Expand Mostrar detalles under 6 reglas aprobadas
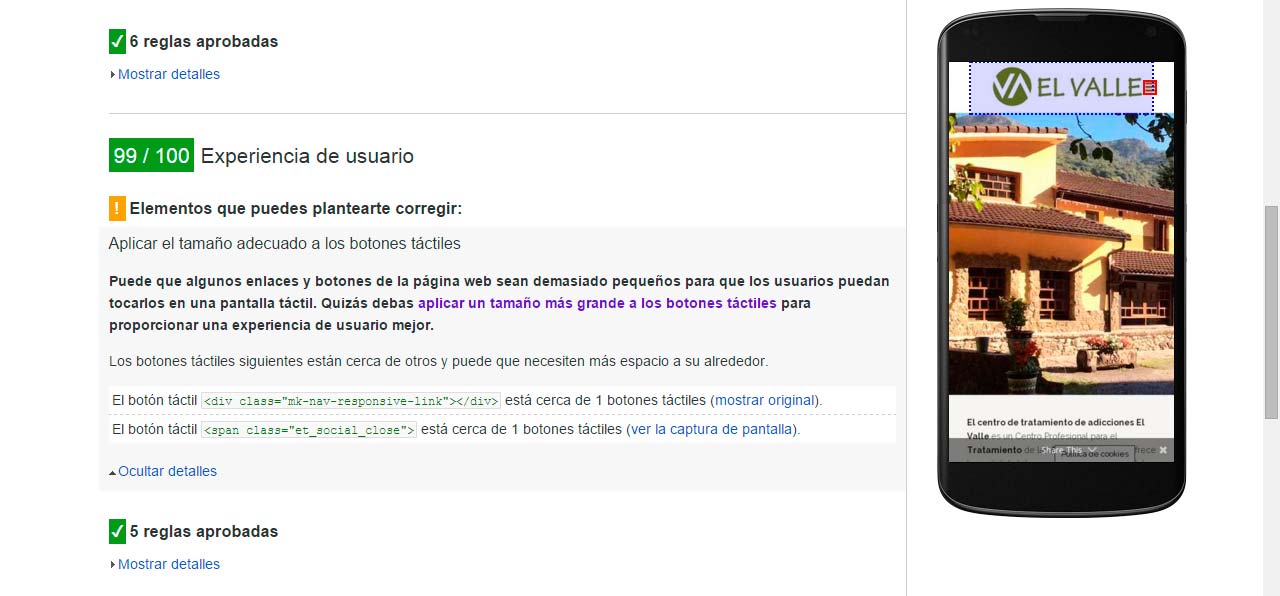 (x=168, y=74)
